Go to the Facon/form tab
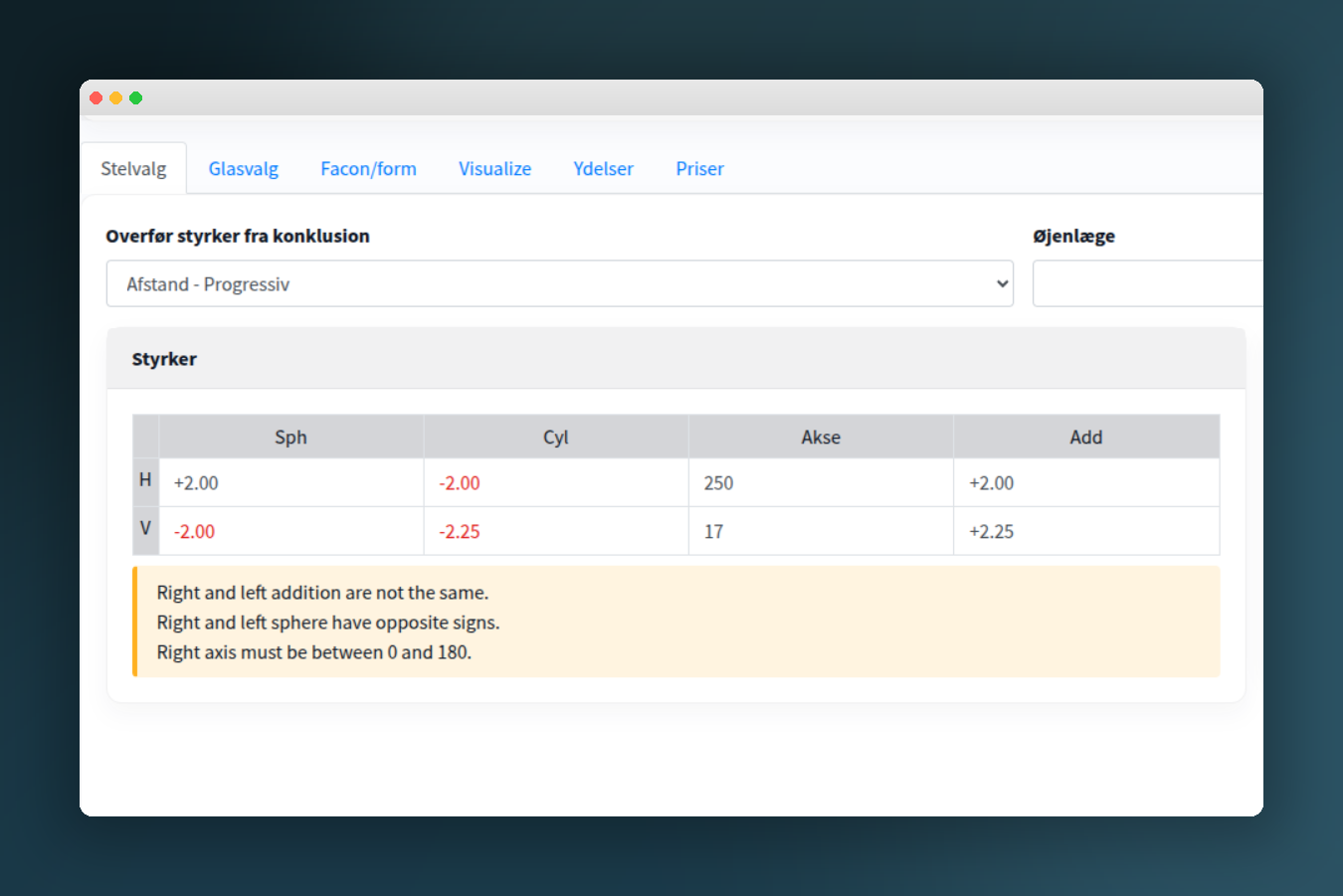Screen dimensions: 1343x896 368,169
